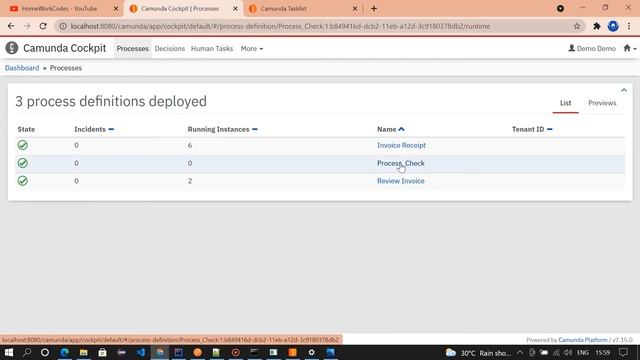Click the running instances value 6
The width and height of the screenshot is (640, 360).
coord(190,145)
